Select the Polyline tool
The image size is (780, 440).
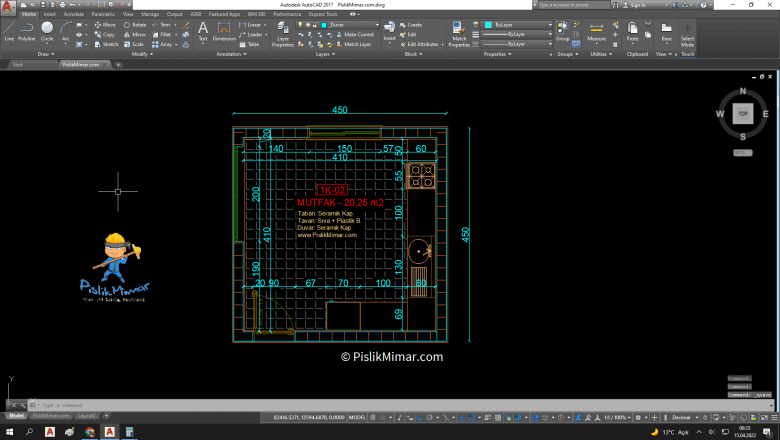[27, 30]
